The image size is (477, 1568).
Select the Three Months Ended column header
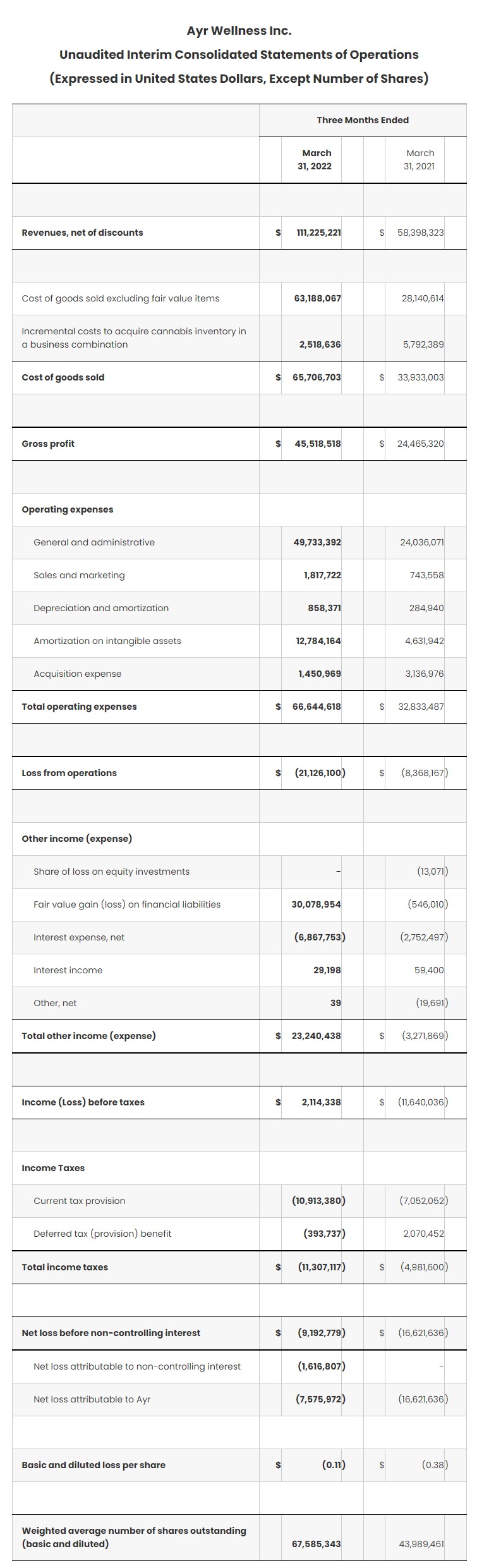(x=362, y=120)
